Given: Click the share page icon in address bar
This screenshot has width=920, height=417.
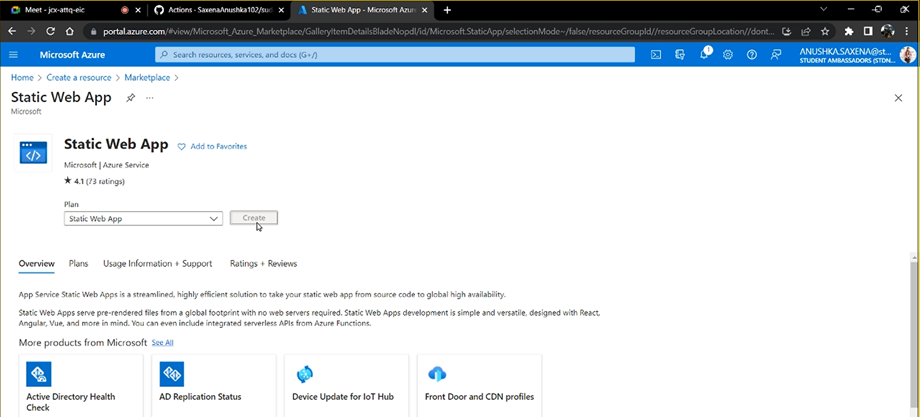Looking at the screenshot, I should [x=806, y=31].
